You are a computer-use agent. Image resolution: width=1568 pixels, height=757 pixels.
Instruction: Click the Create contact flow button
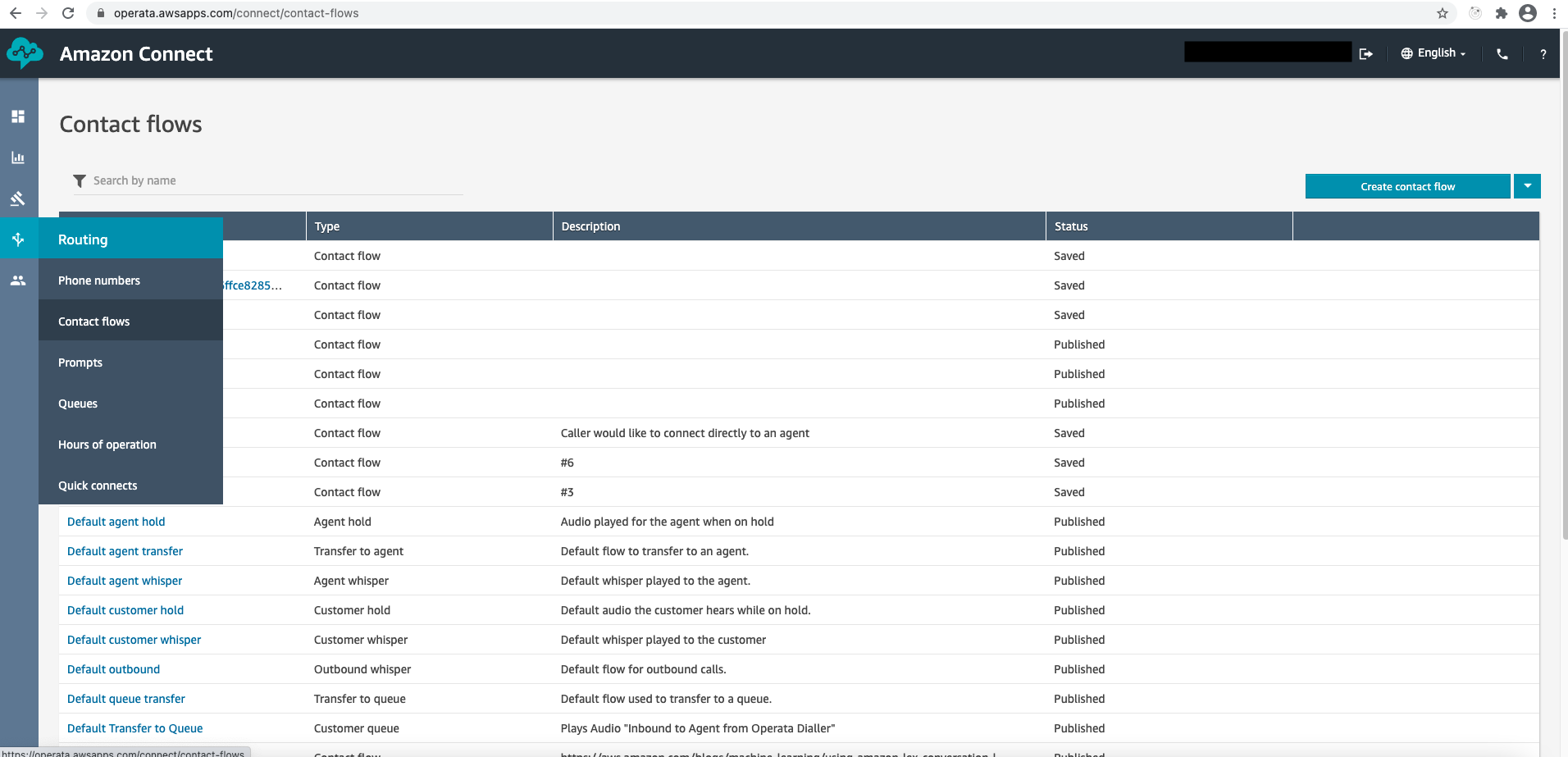1407,186
